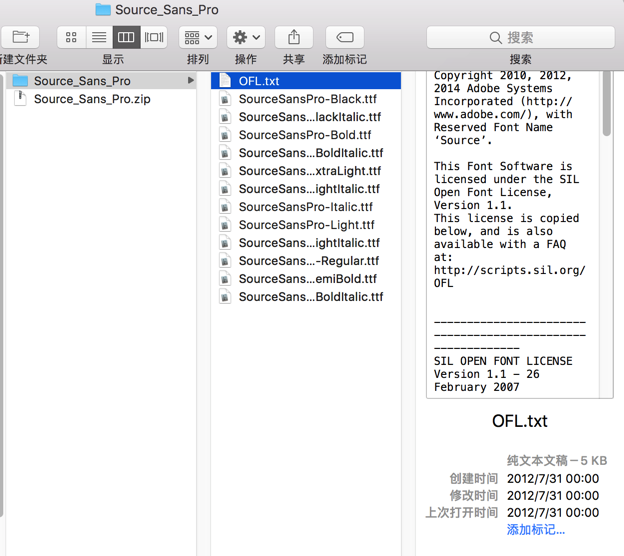Click the SourceSansPro-Bold.ttf font icon
The image size is (624, 556).
pos(225,135)
